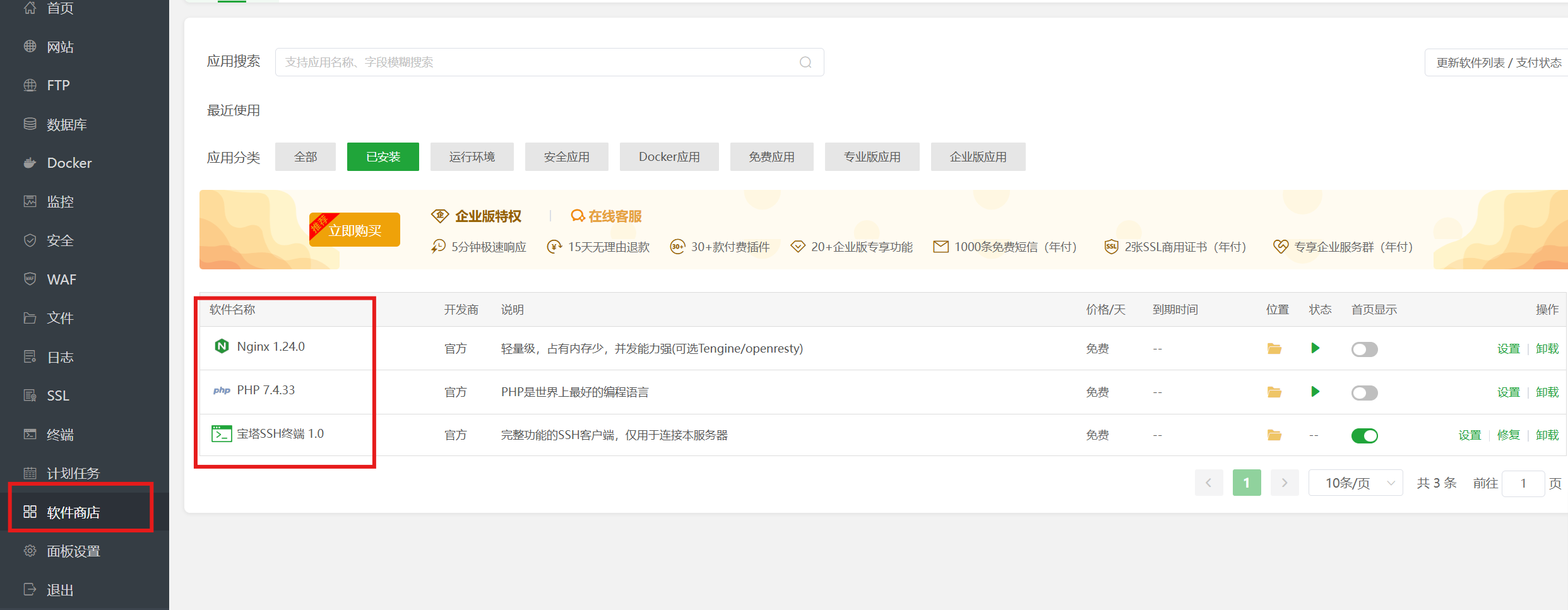This screenshot has width=1568, height=610.
Task: Click the page jump number input field
Action: 1523,483
